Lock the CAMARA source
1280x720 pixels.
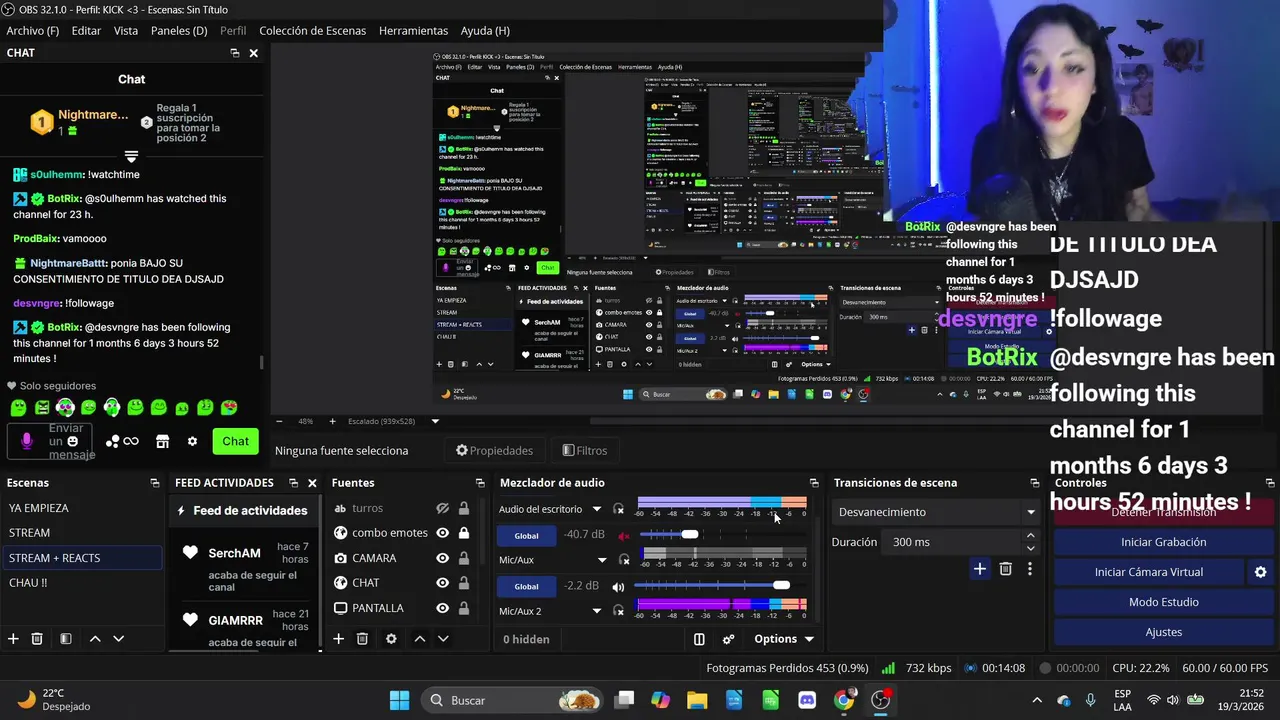tap(464, 558)
